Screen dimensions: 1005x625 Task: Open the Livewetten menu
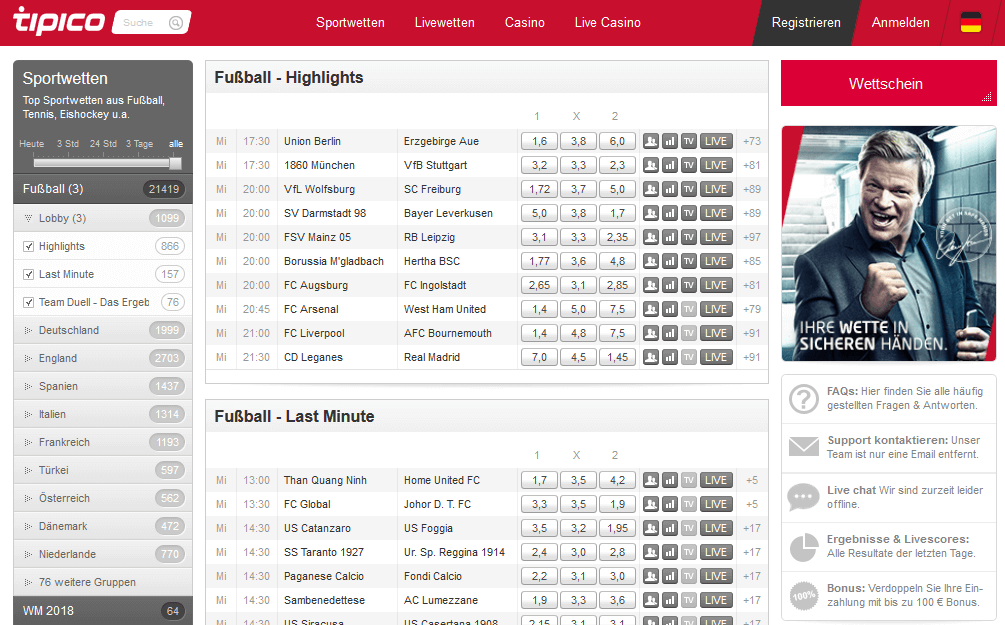click(x=444, y=22)
